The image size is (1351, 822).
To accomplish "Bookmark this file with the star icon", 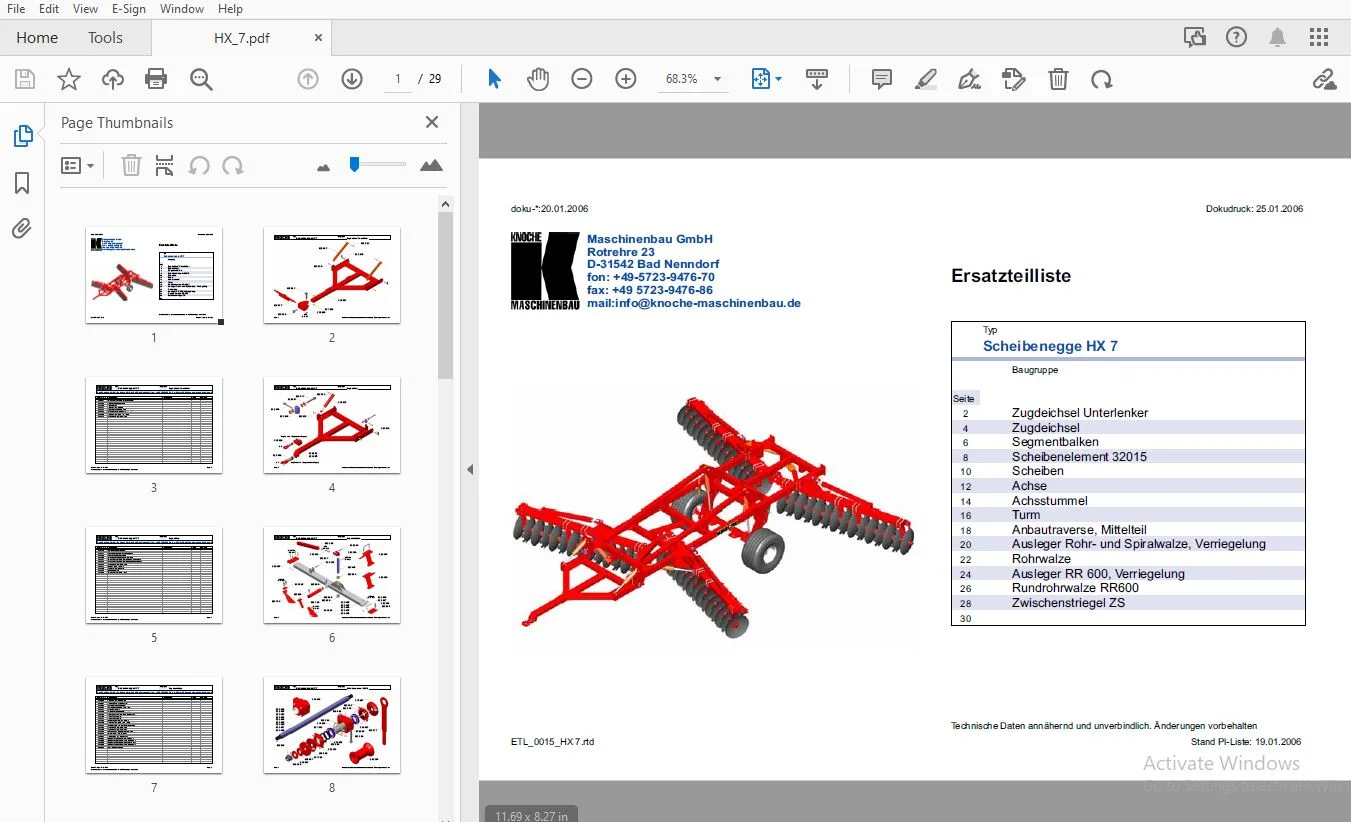I will pyautogui.click(x=68, y=79).
